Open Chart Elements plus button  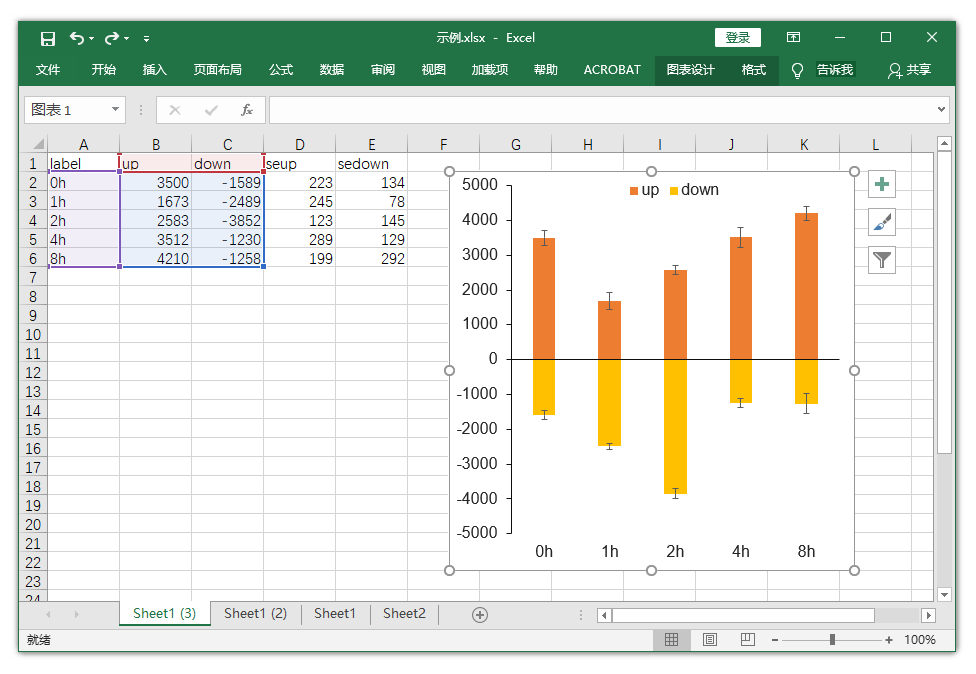tap(882, 184)
